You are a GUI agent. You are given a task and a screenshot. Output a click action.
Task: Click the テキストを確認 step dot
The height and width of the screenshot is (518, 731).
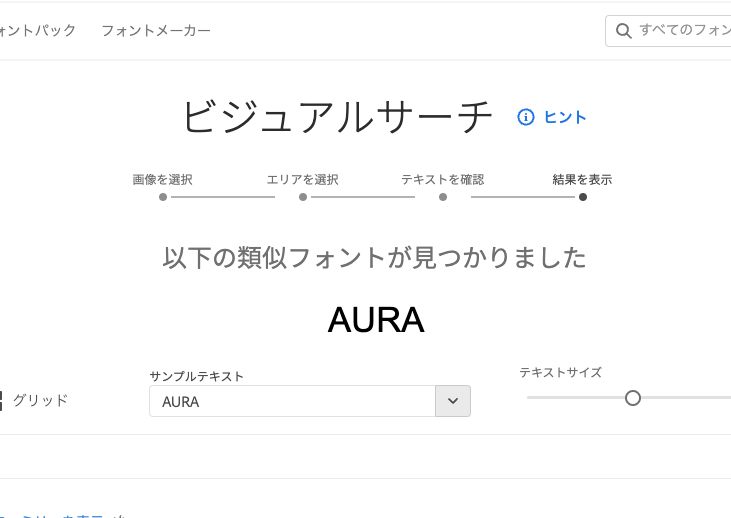tap(443, 197)
